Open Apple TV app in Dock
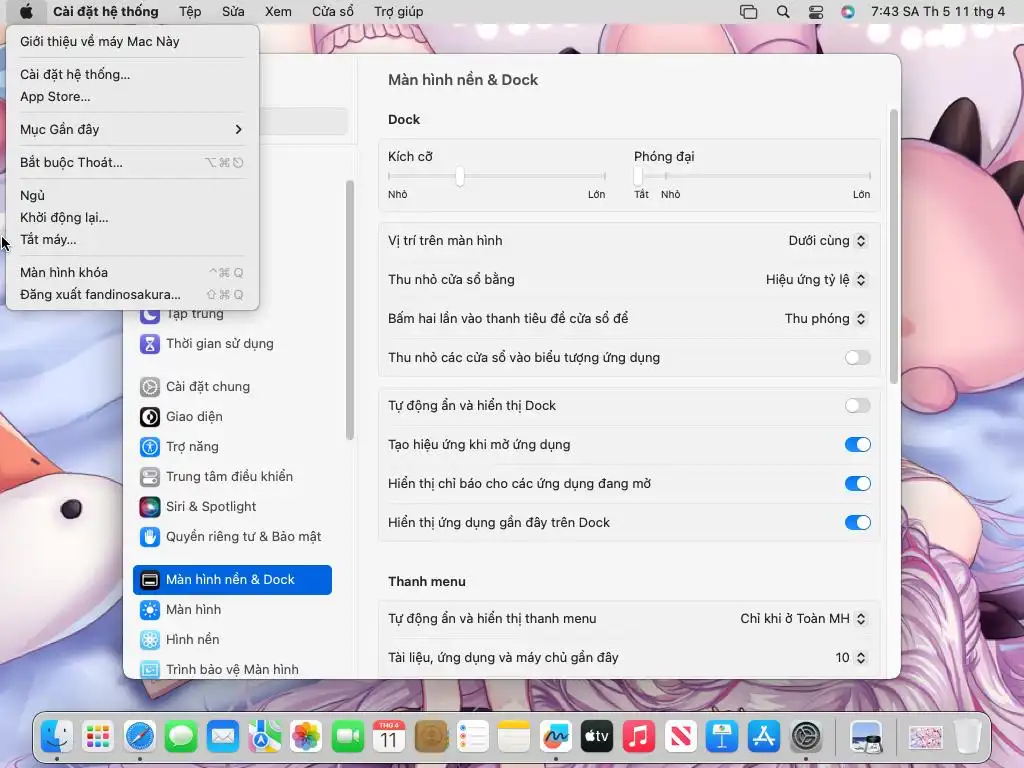 597,737
